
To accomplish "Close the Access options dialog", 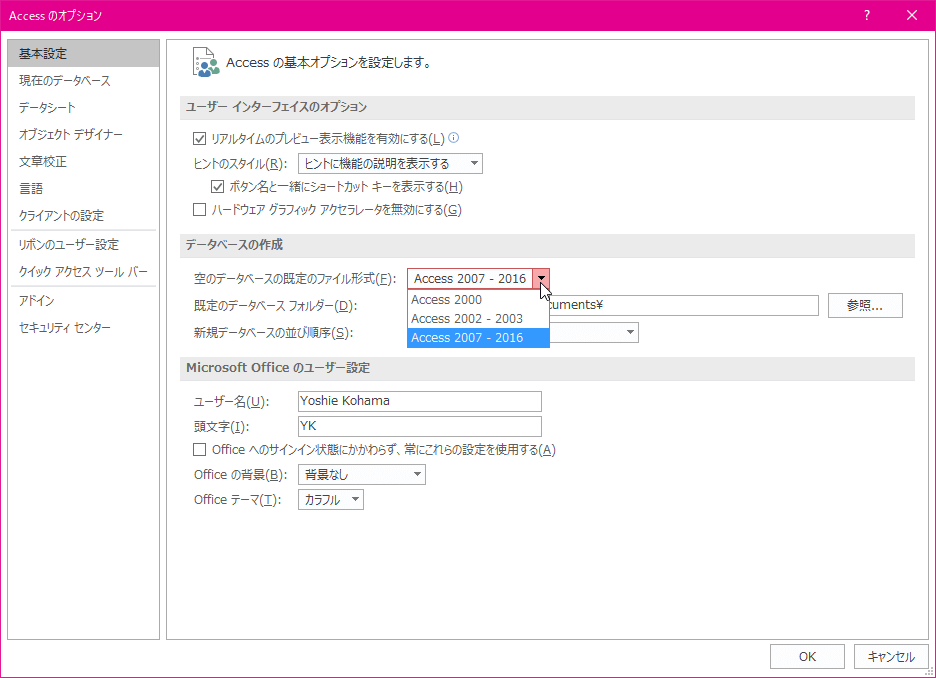I will point(912,16).
